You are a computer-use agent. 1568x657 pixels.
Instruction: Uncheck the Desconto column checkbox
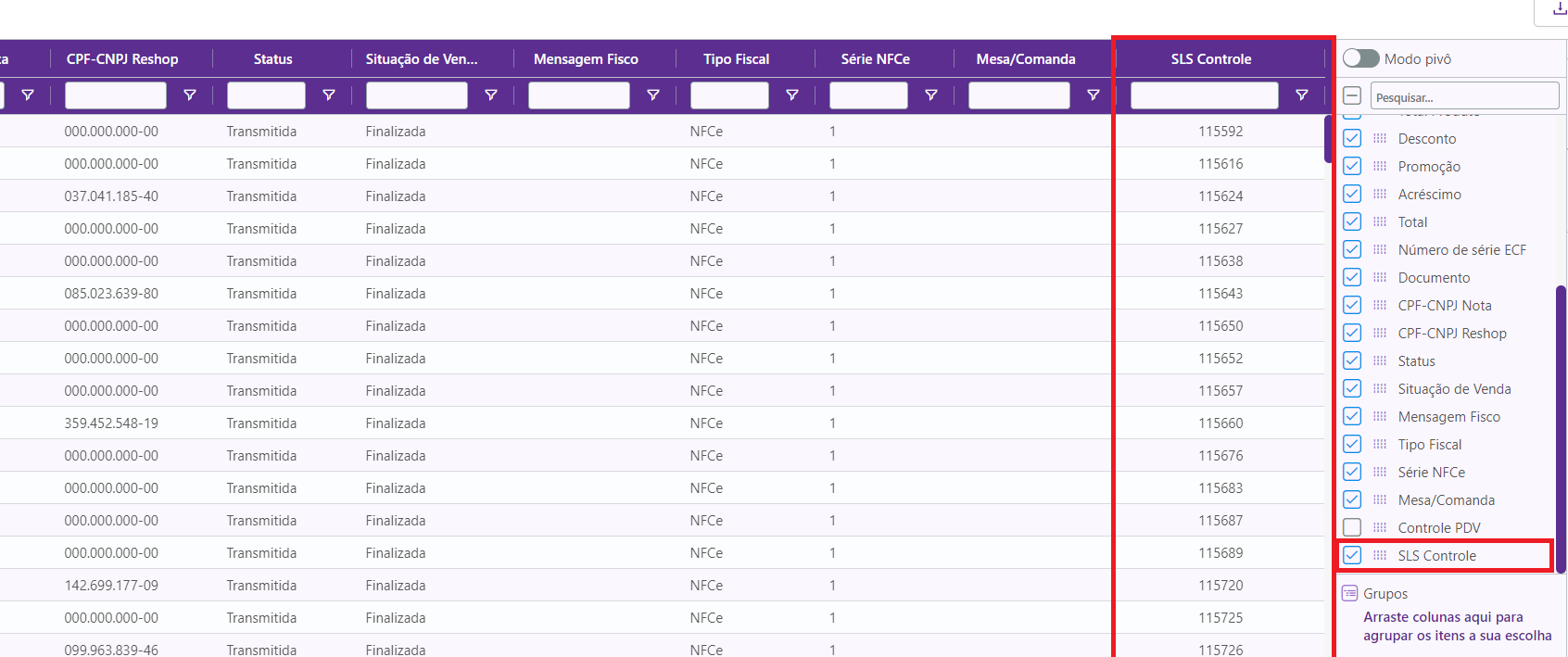[1352, 138]
